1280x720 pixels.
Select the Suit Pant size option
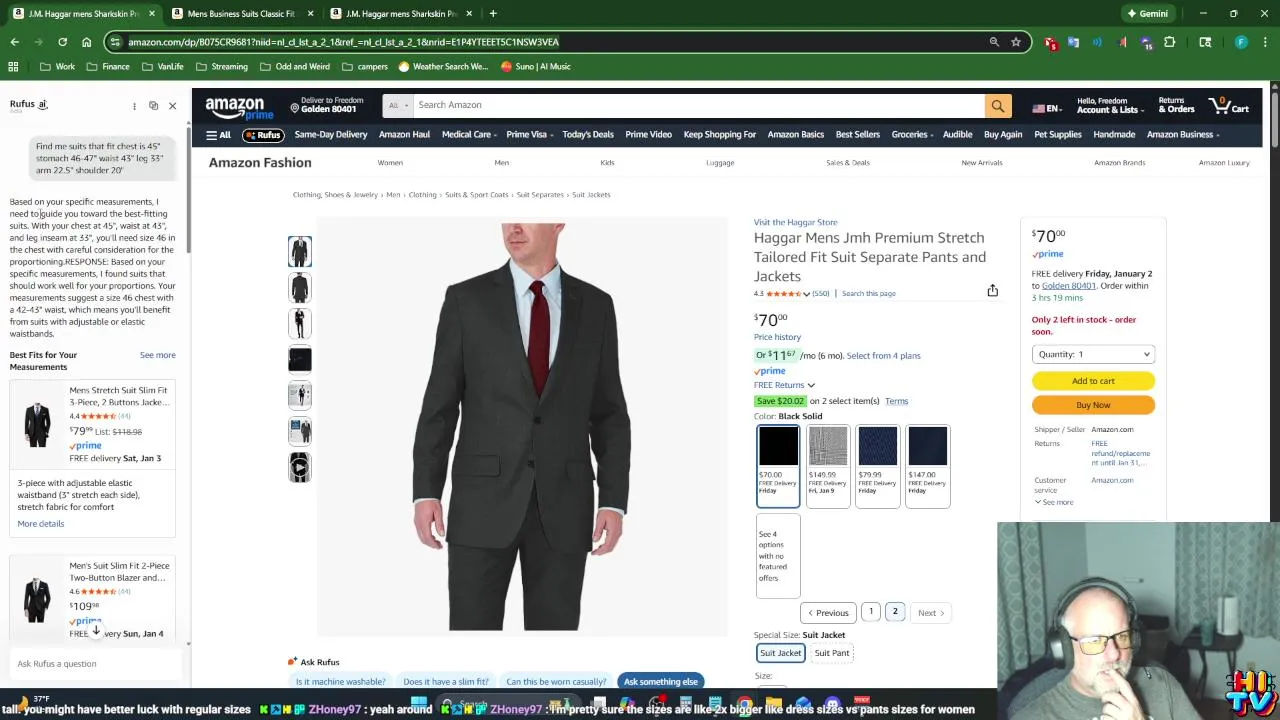(x=831, y=653)
